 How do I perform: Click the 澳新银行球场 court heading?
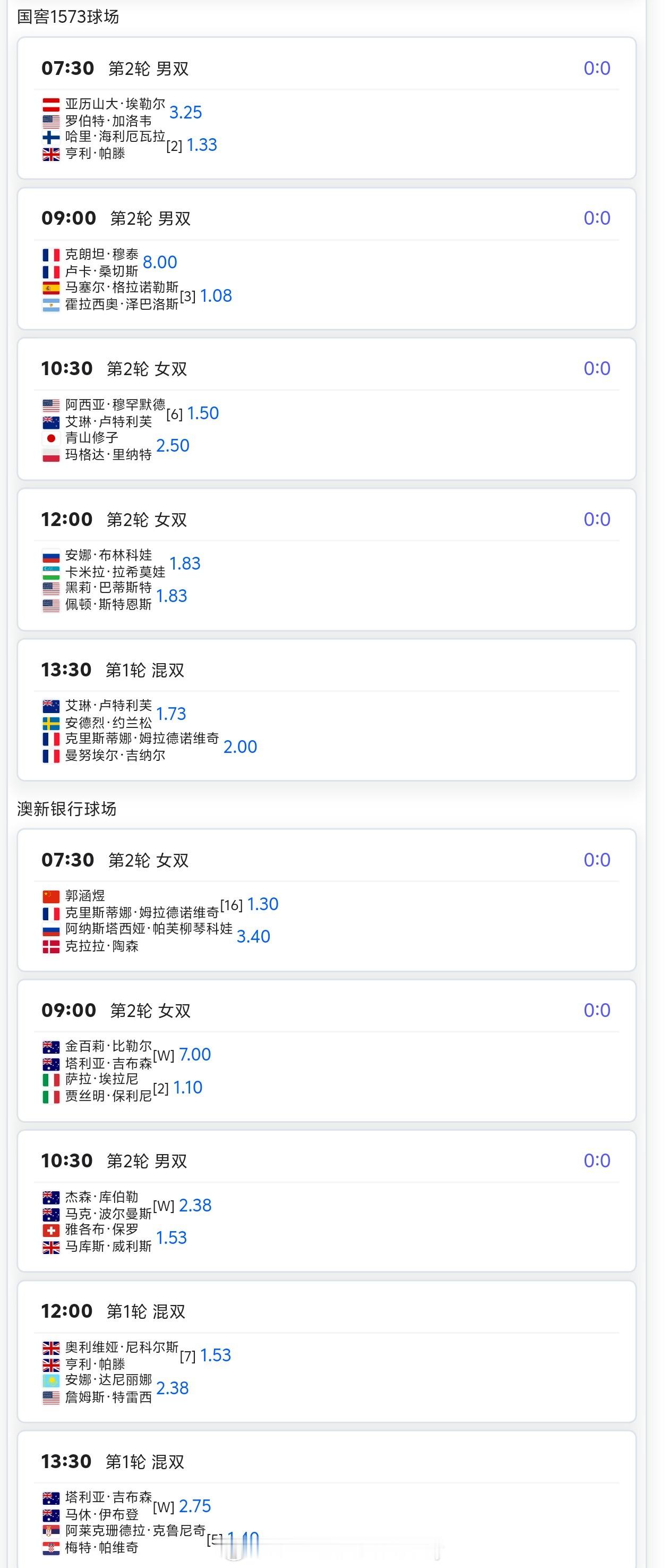[67, 808]
